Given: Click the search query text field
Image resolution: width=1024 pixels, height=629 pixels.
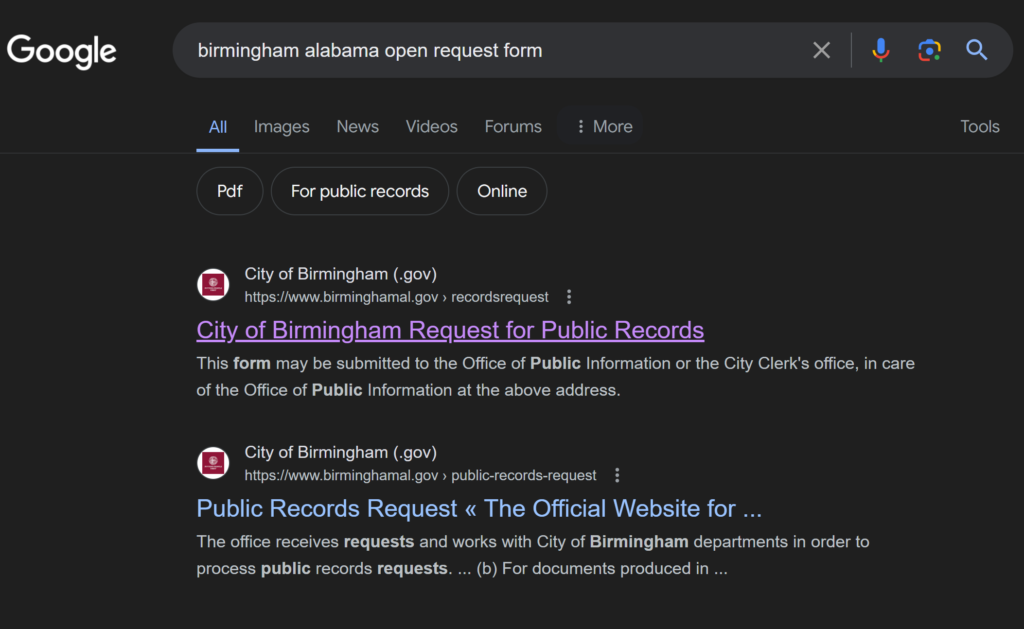Looking at the screenshot, I should 496,50.
